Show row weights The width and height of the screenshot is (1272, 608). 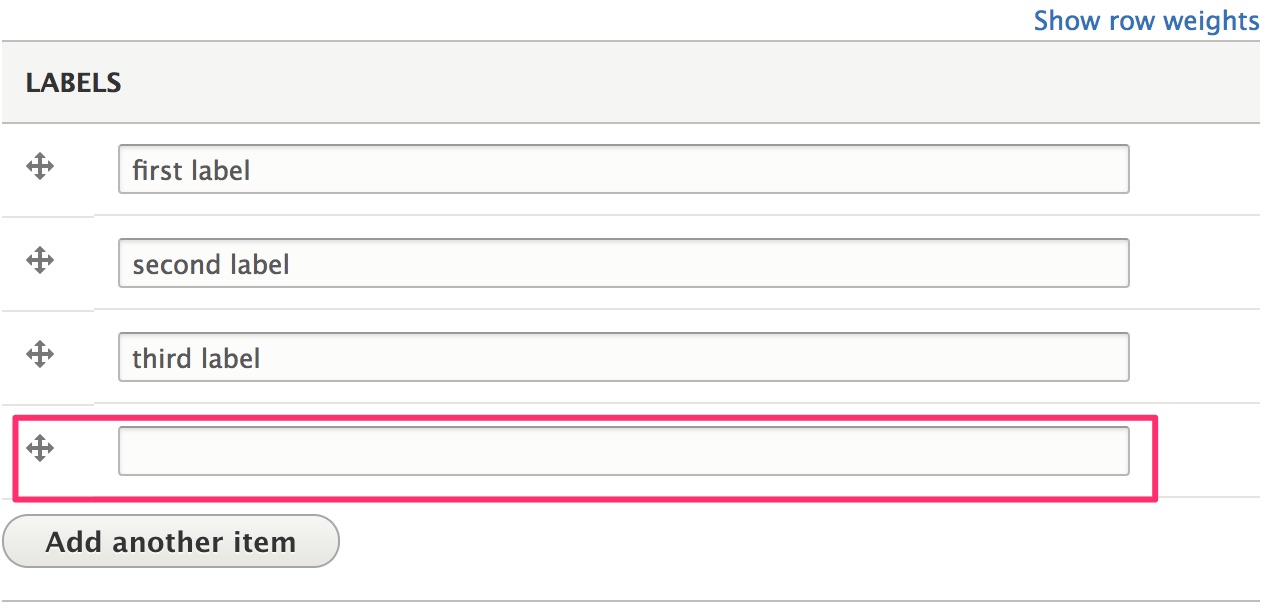tap(1146, 21)
